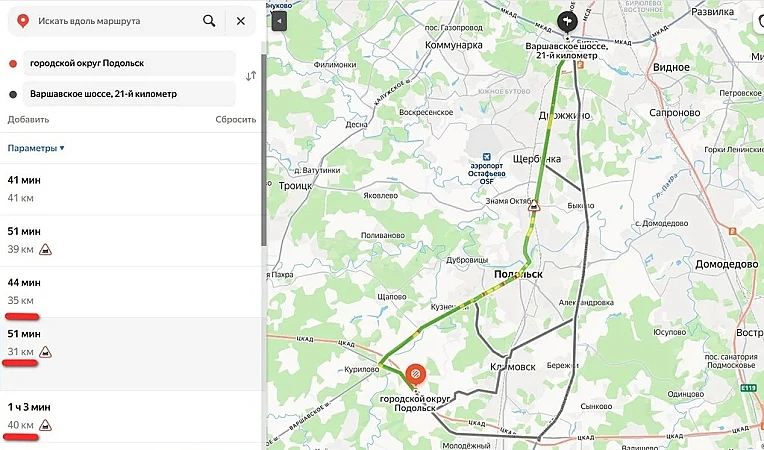764x450 pixels.
Task: Pick the 51 мин, 31 км route
Action: [x=130, y=342]
